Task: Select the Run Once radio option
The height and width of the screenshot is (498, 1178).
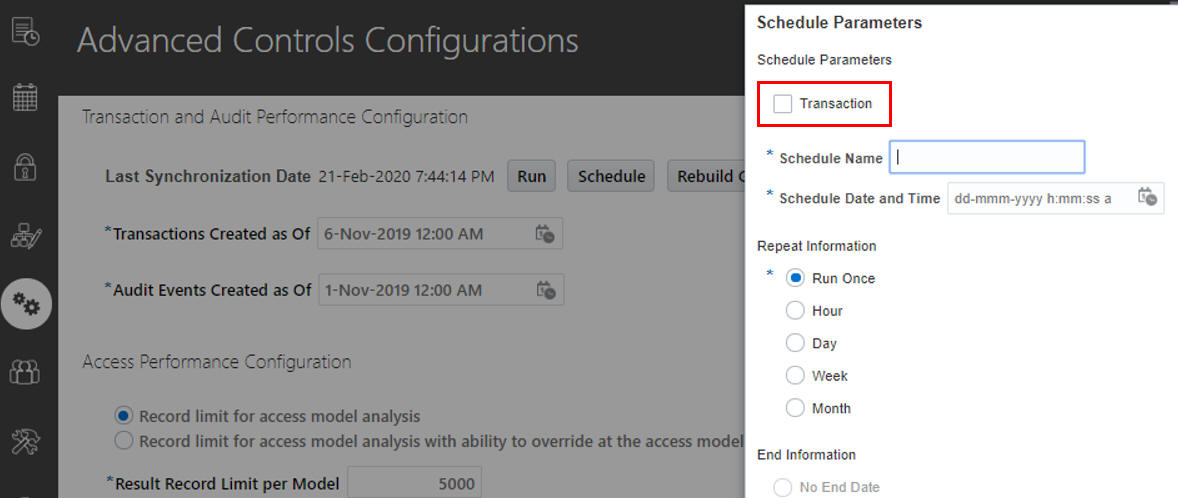Action: (795, 278)
